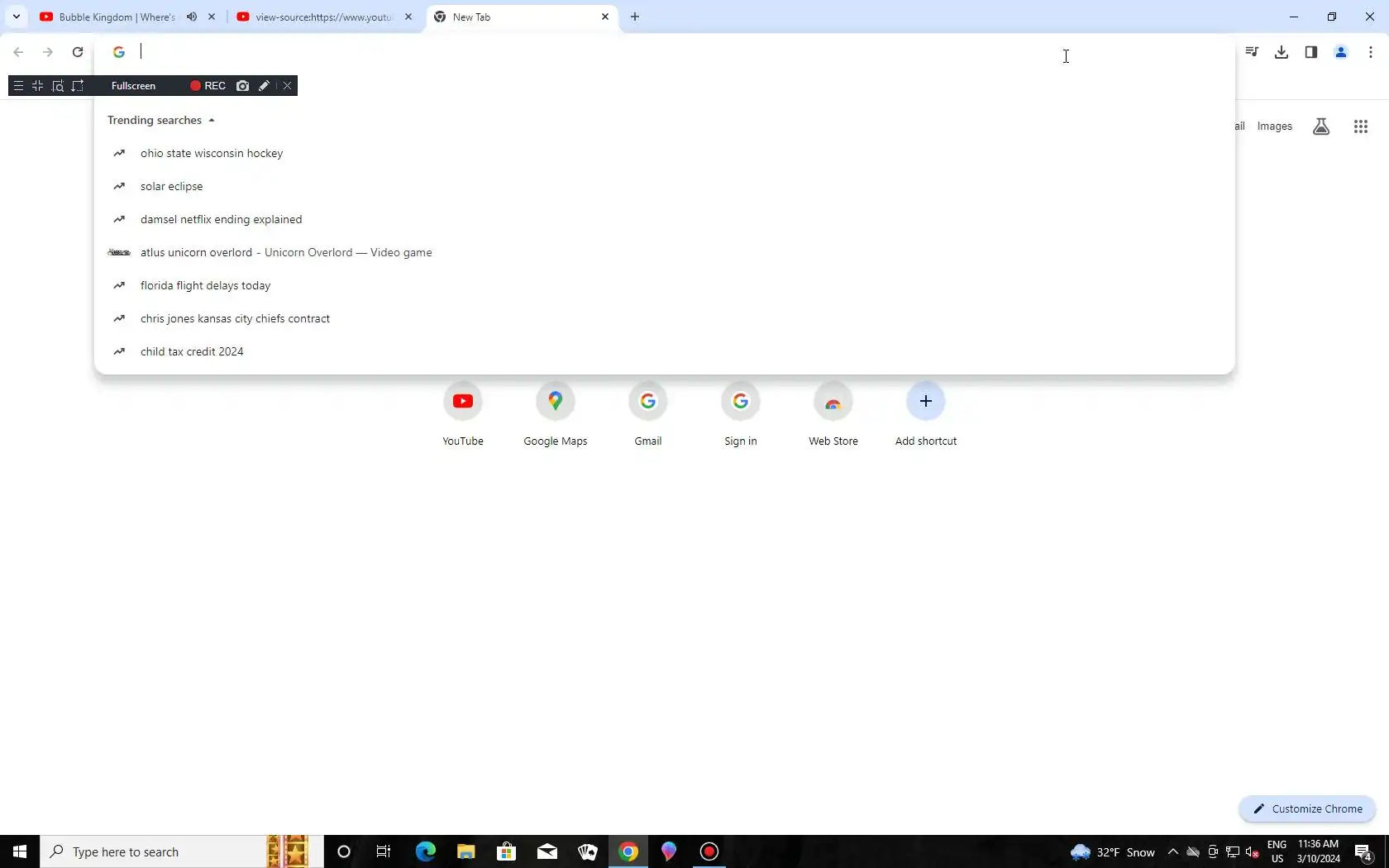1389x868 pixels.
Task: Click the taskbar search box
Action: click(181, 851)
